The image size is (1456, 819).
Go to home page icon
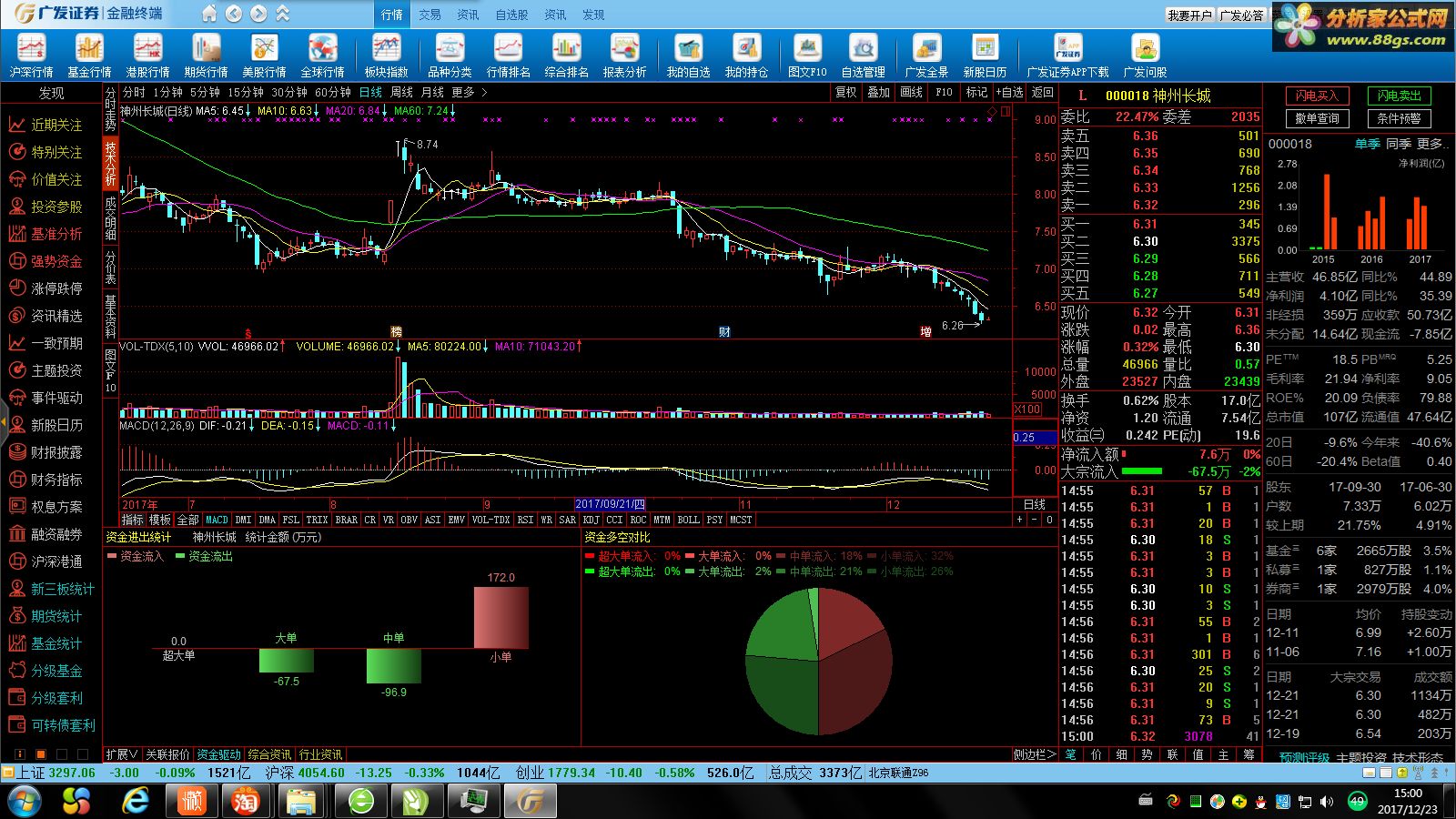click(x=209, y=14)
